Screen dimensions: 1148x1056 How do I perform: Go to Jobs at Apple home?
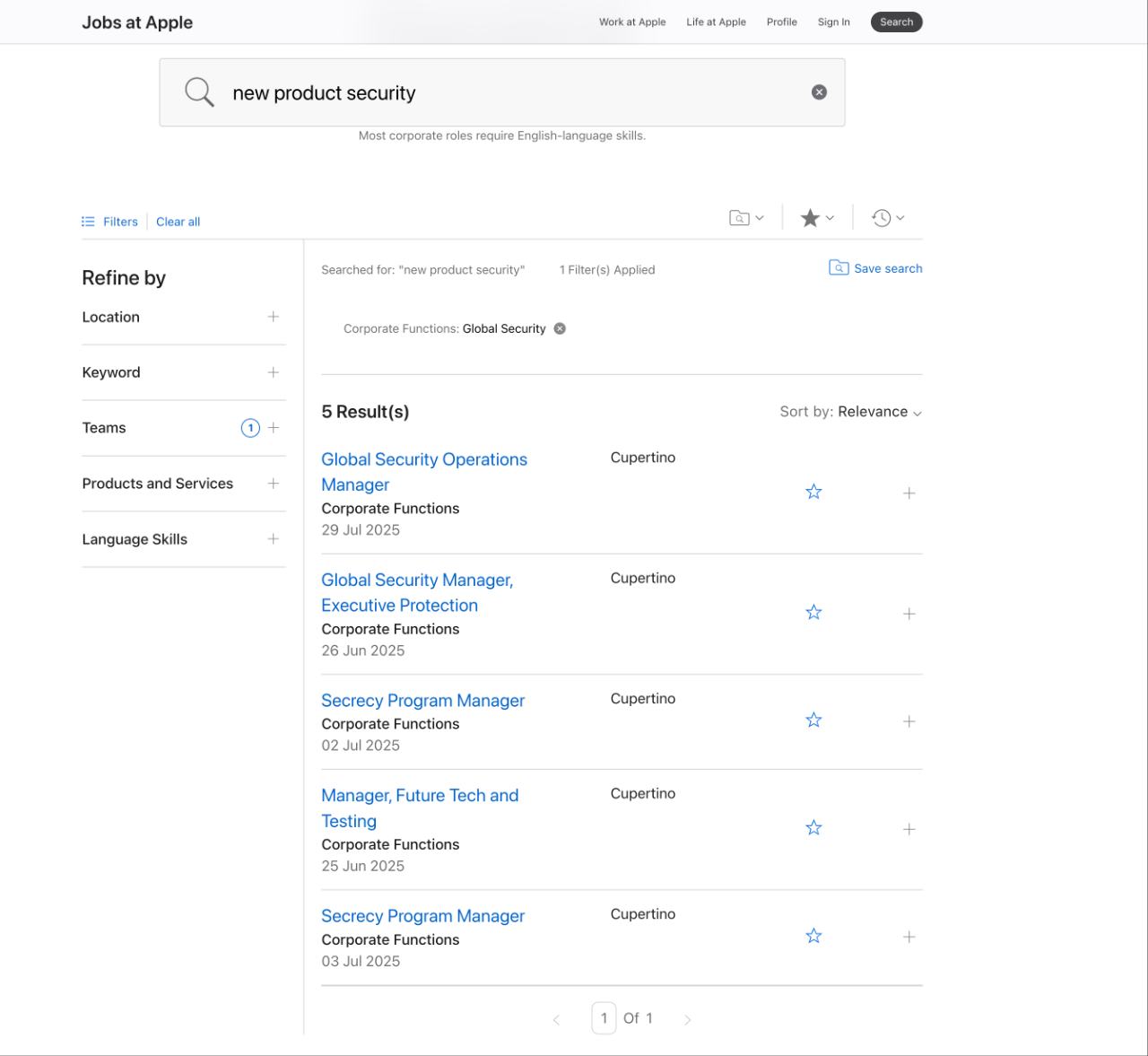coord(137,22)
